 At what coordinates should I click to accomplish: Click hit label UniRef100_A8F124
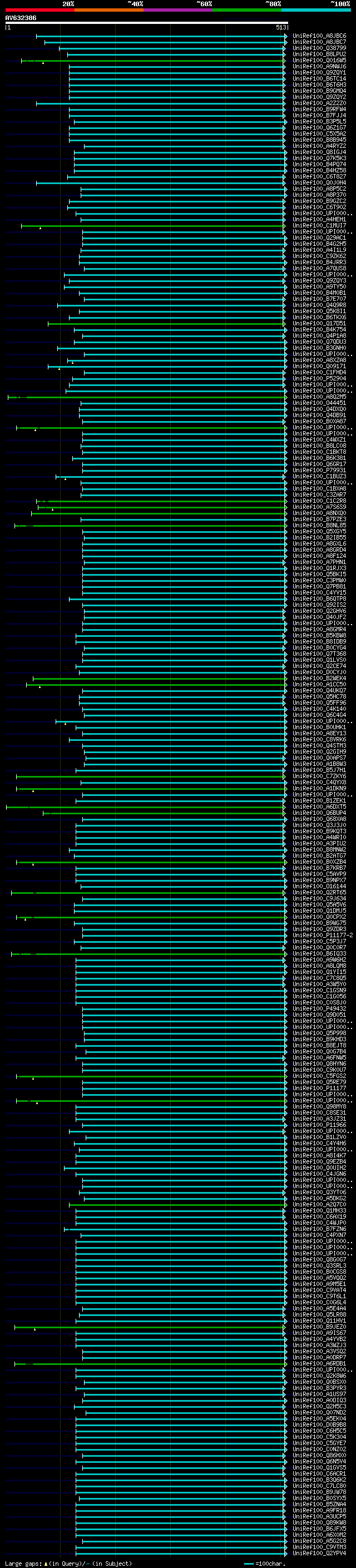pos(319,556)
